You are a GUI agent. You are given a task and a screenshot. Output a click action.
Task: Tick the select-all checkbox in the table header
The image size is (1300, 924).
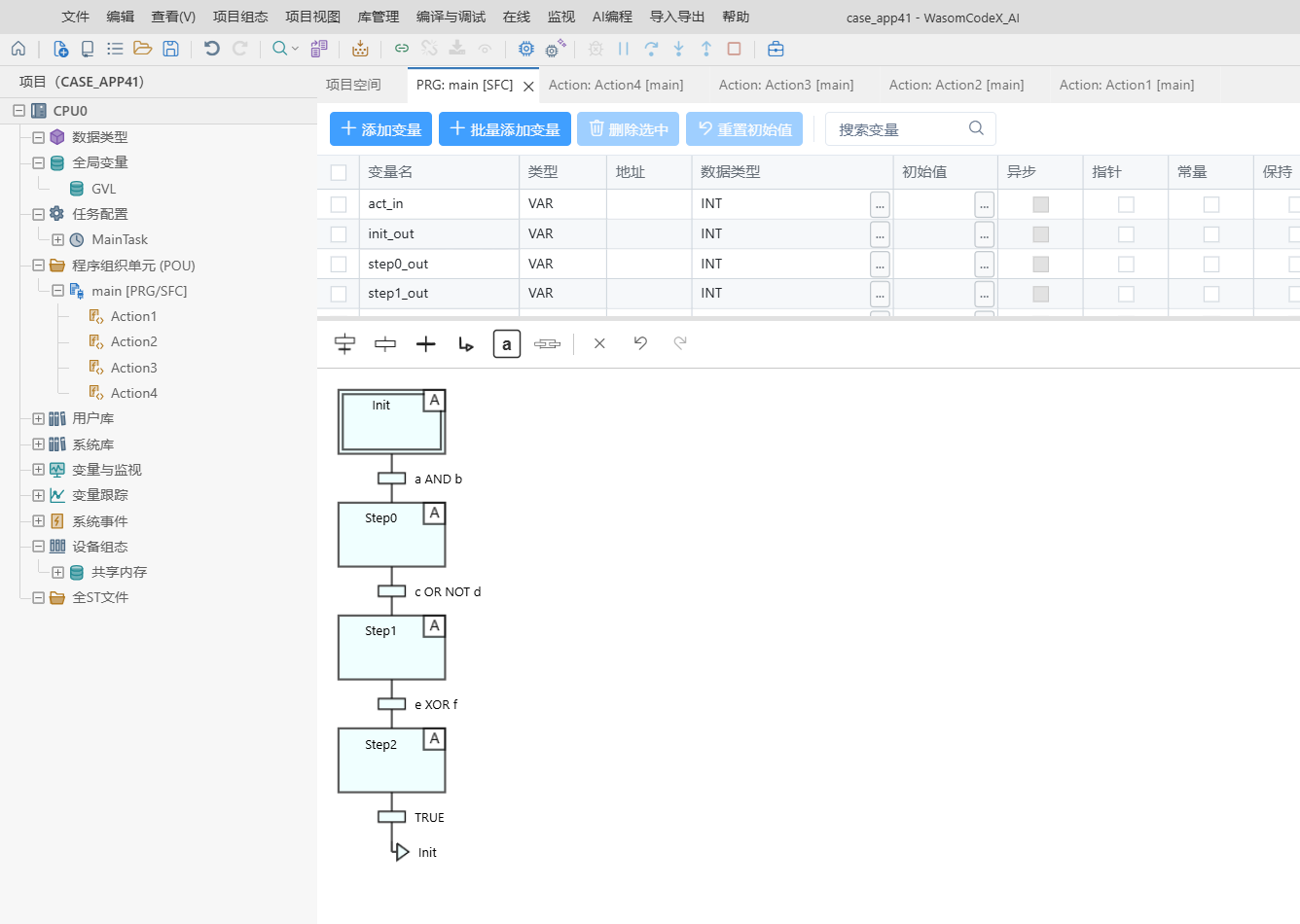click(339, 172)
